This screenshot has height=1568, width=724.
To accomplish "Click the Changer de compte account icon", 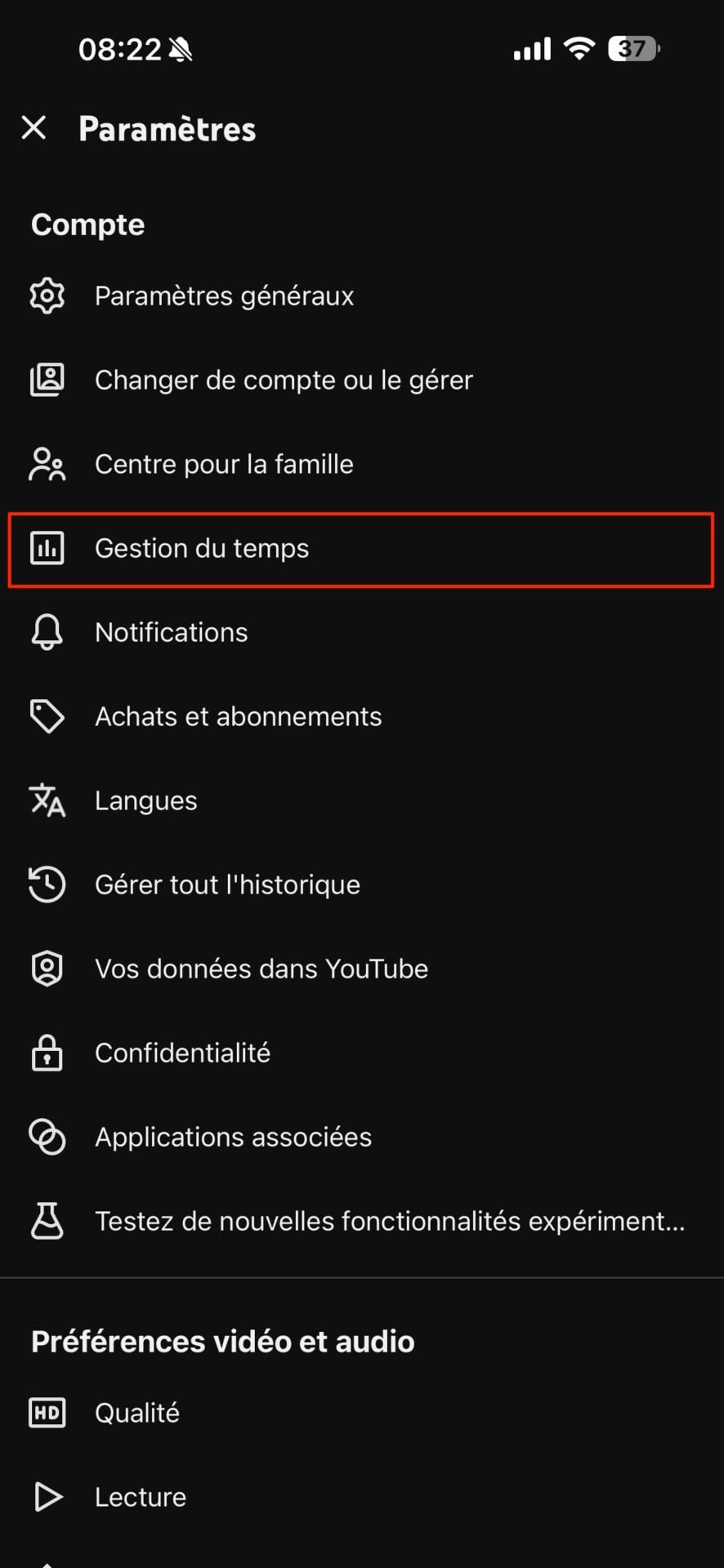I will click(x=47, y=380).
